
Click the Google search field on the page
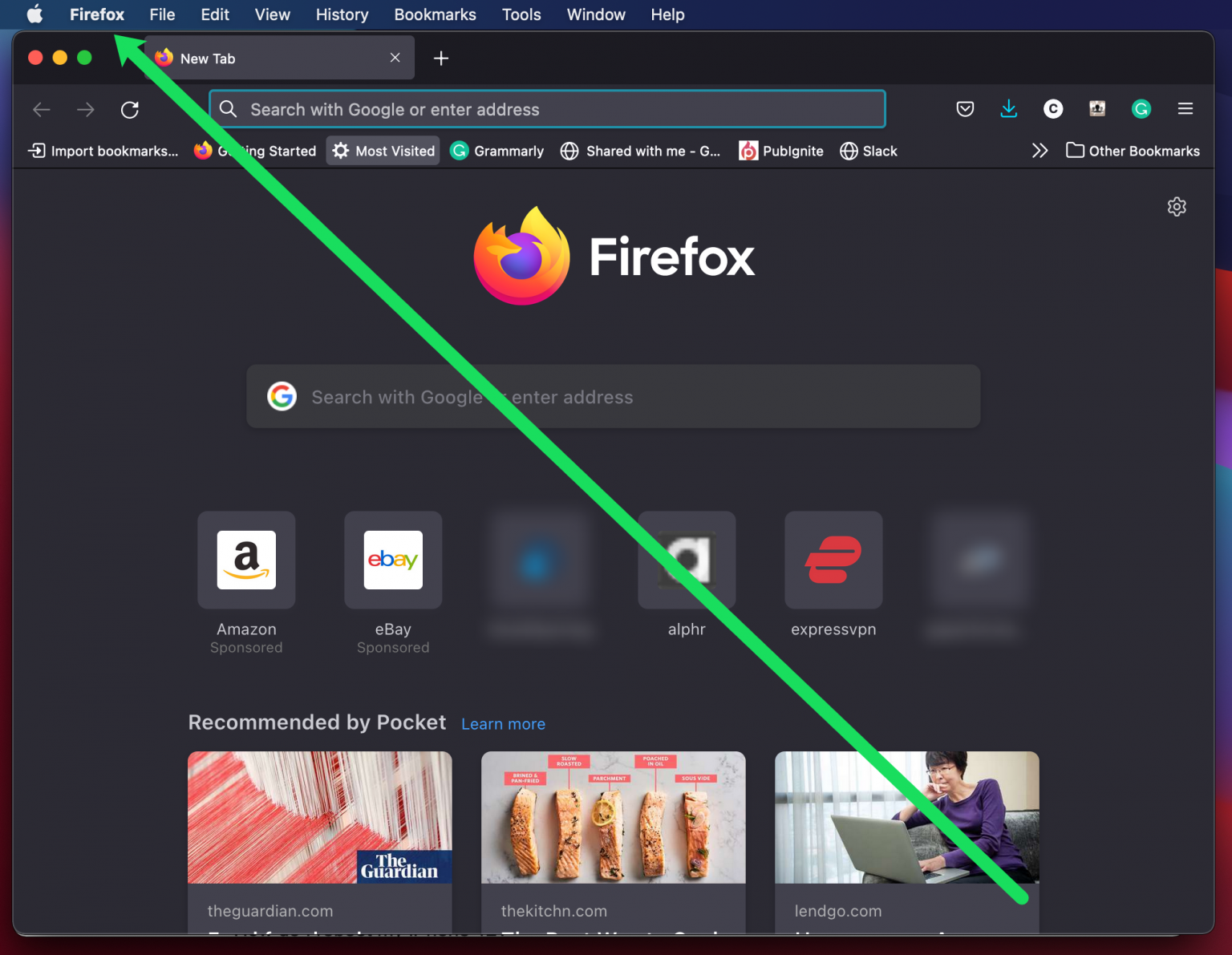(x=613, y=396)
